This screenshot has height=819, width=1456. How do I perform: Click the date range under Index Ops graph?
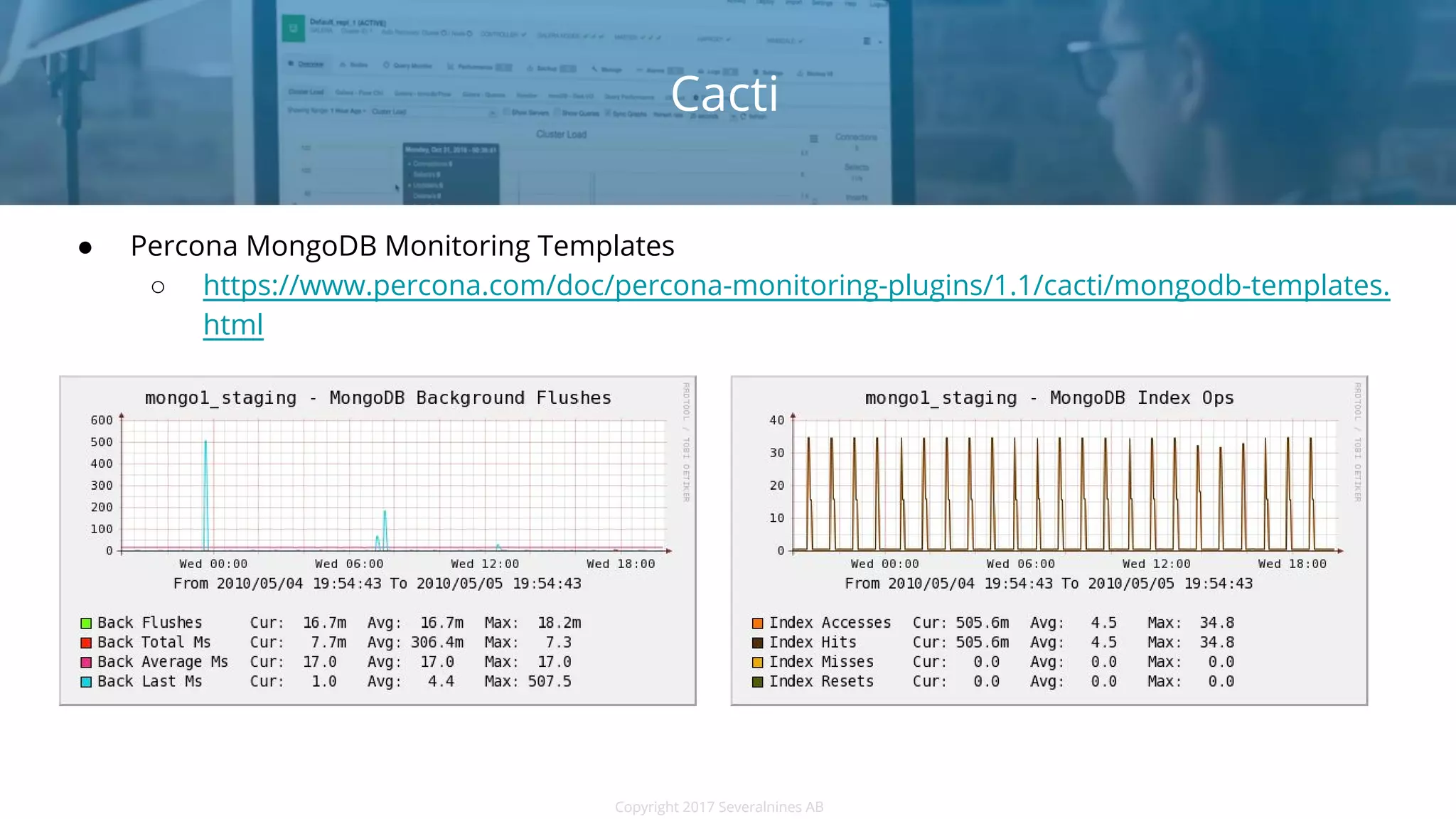(x=1049, y=584)
